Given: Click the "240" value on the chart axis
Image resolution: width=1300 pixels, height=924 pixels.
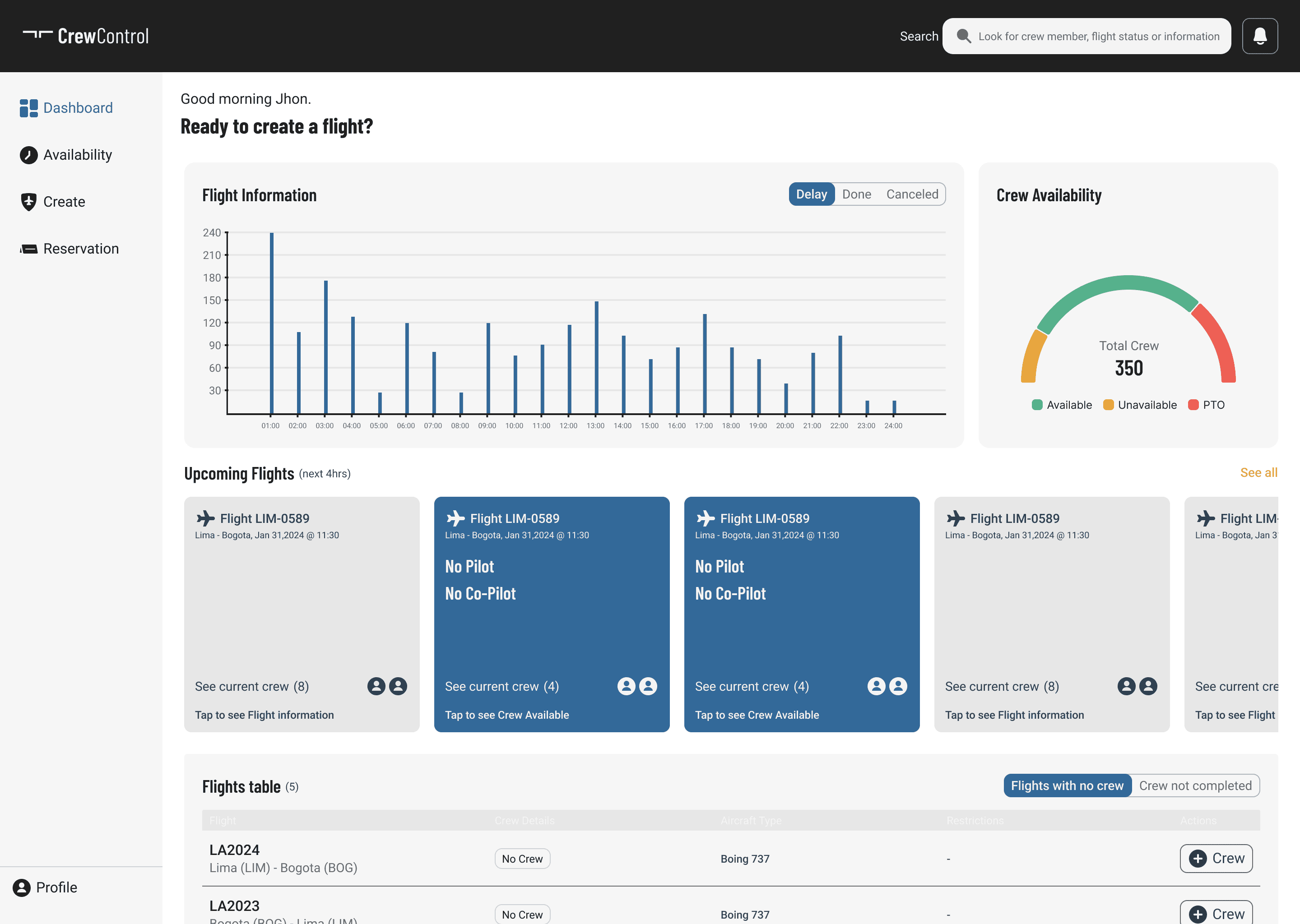Looking at the screenshot, I should coord(212,233).
